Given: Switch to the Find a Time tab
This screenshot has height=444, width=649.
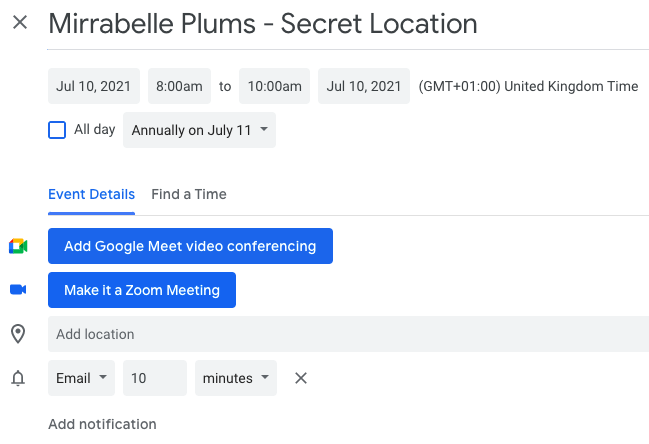Looking at the screenshot, I should tap(189, 194).
